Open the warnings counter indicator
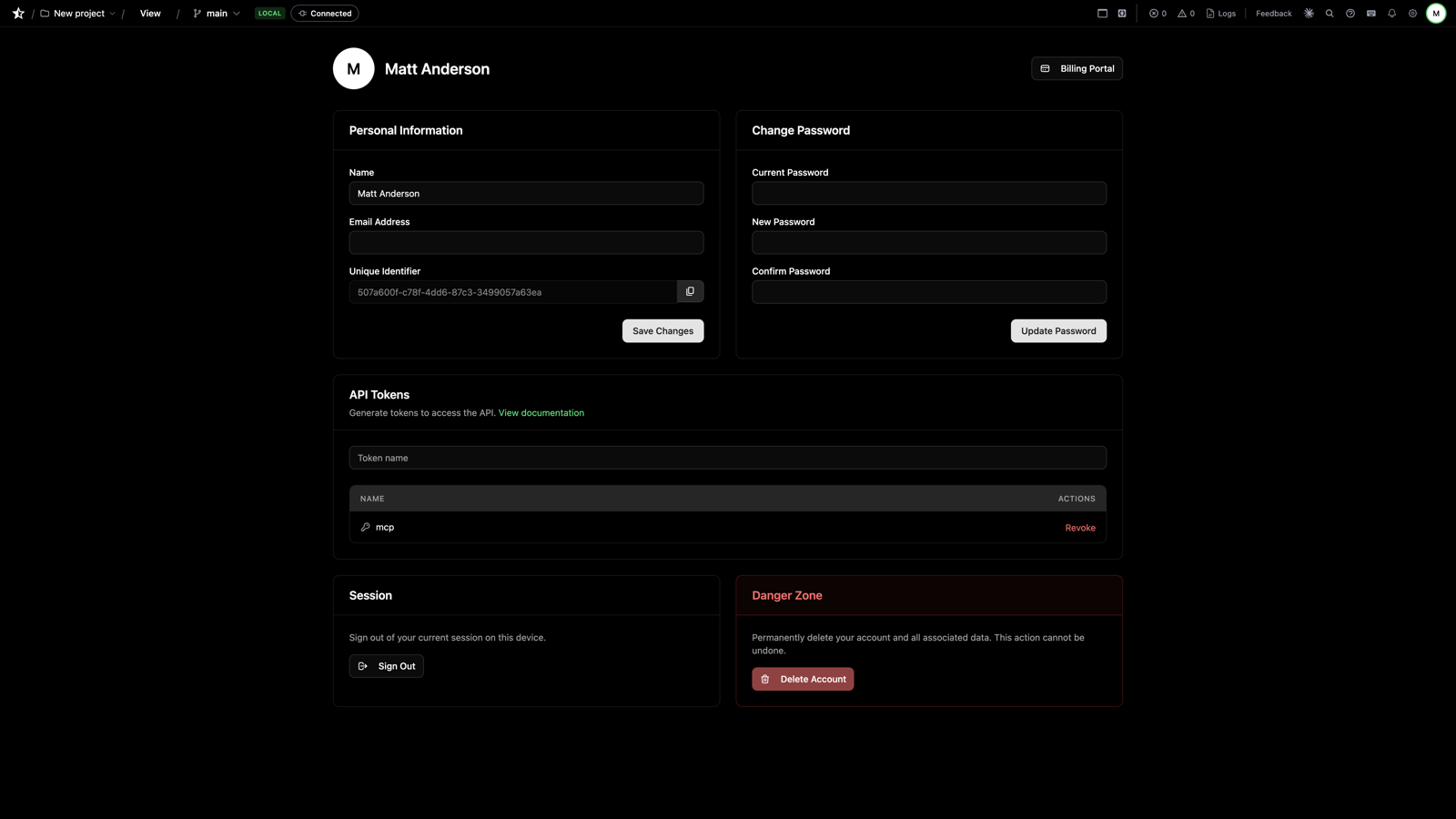The width and height of the screenshot is (1456, 819). coord(1185,13)
